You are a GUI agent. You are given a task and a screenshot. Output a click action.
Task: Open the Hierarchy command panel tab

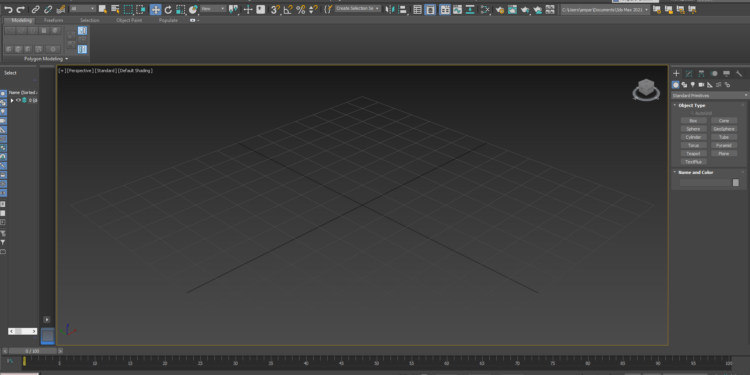[x=701, y=73]
